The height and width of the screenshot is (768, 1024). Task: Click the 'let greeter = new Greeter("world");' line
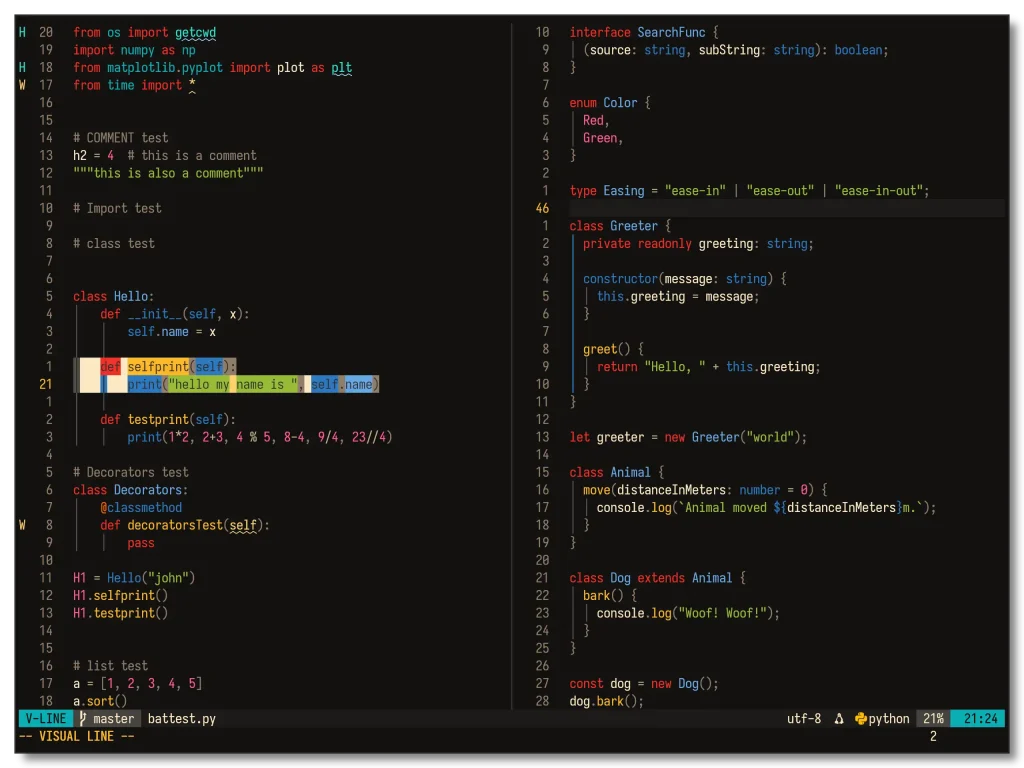point(688,437)
